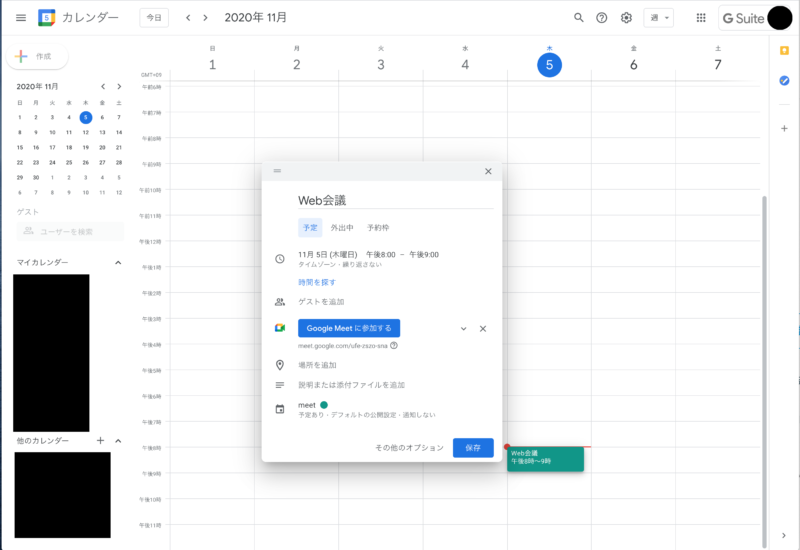The width and height of the screenshot is (800, 550).
Task: Open the calendar search icon
Action: coord(579,18)
